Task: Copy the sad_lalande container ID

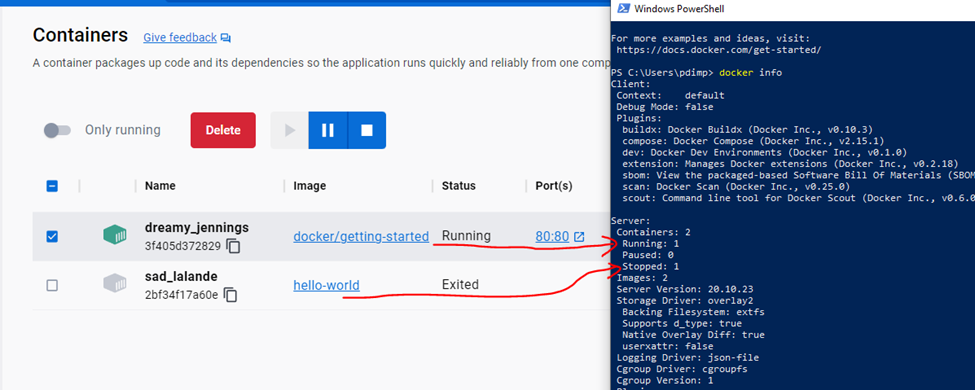Action: click(x=231, y=295)
